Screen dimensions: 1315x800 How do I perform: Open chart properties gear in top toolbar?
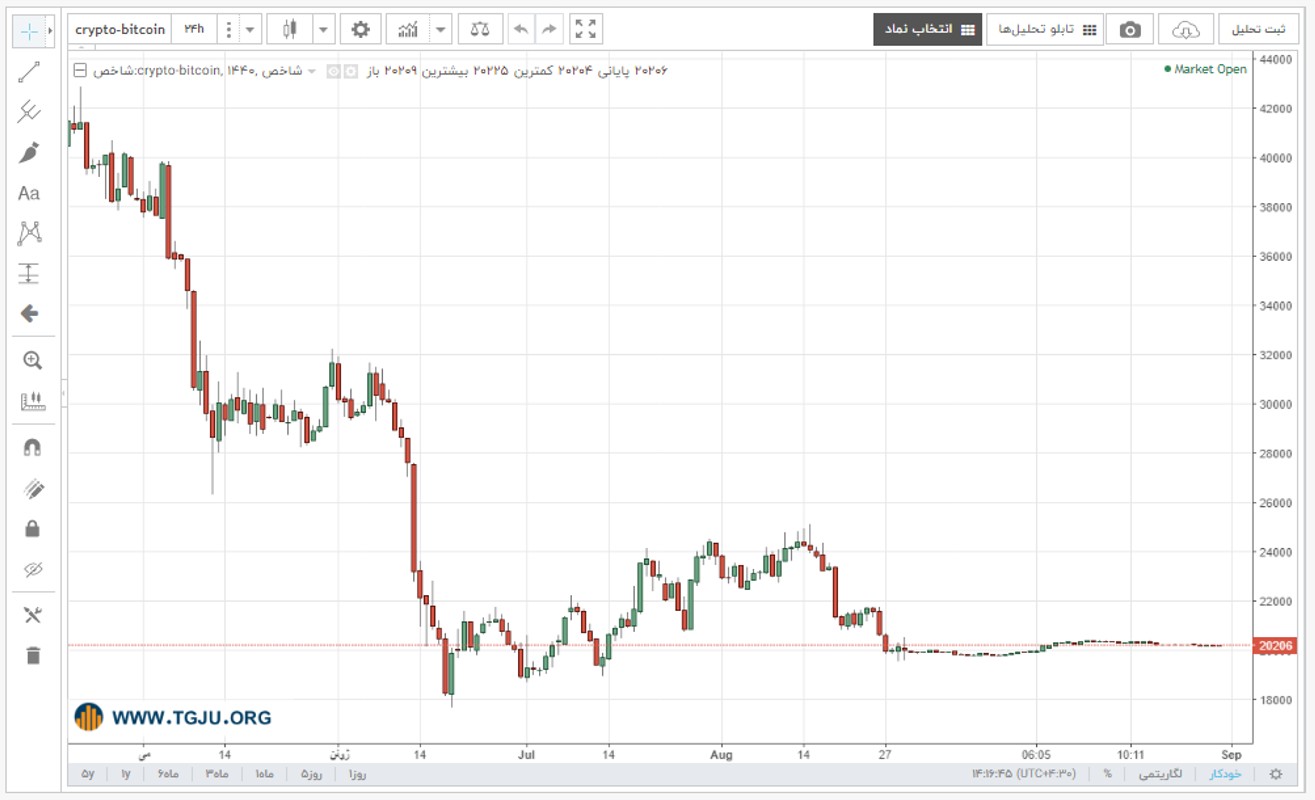(360, 30)
